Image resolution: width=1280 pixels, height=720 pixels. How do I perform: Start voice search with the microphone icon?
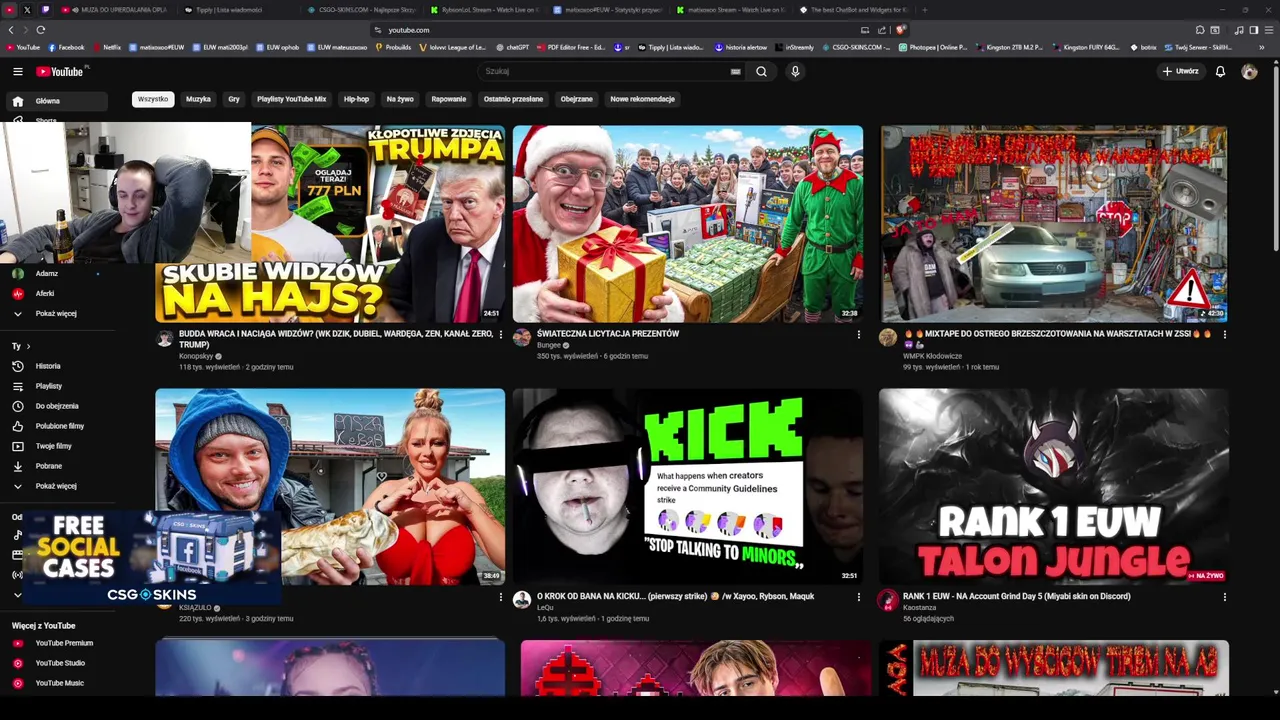click(795, 72)
